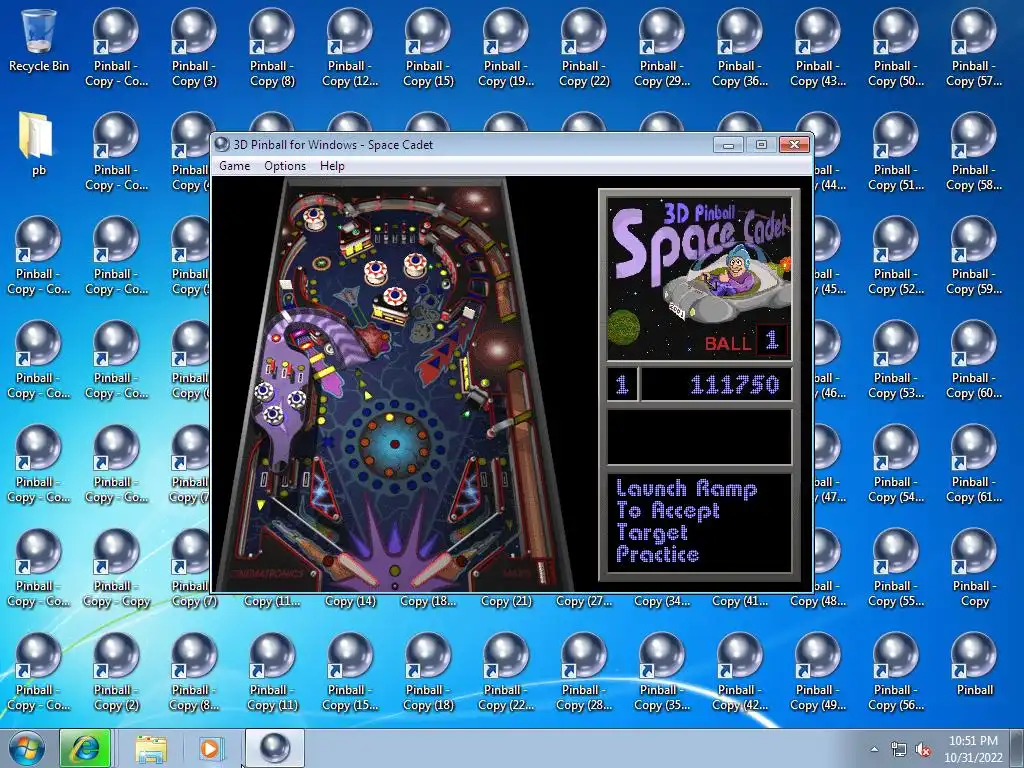
Task: Select the Pinball - Copy (43... shortcut
Action: click(818, 48)
